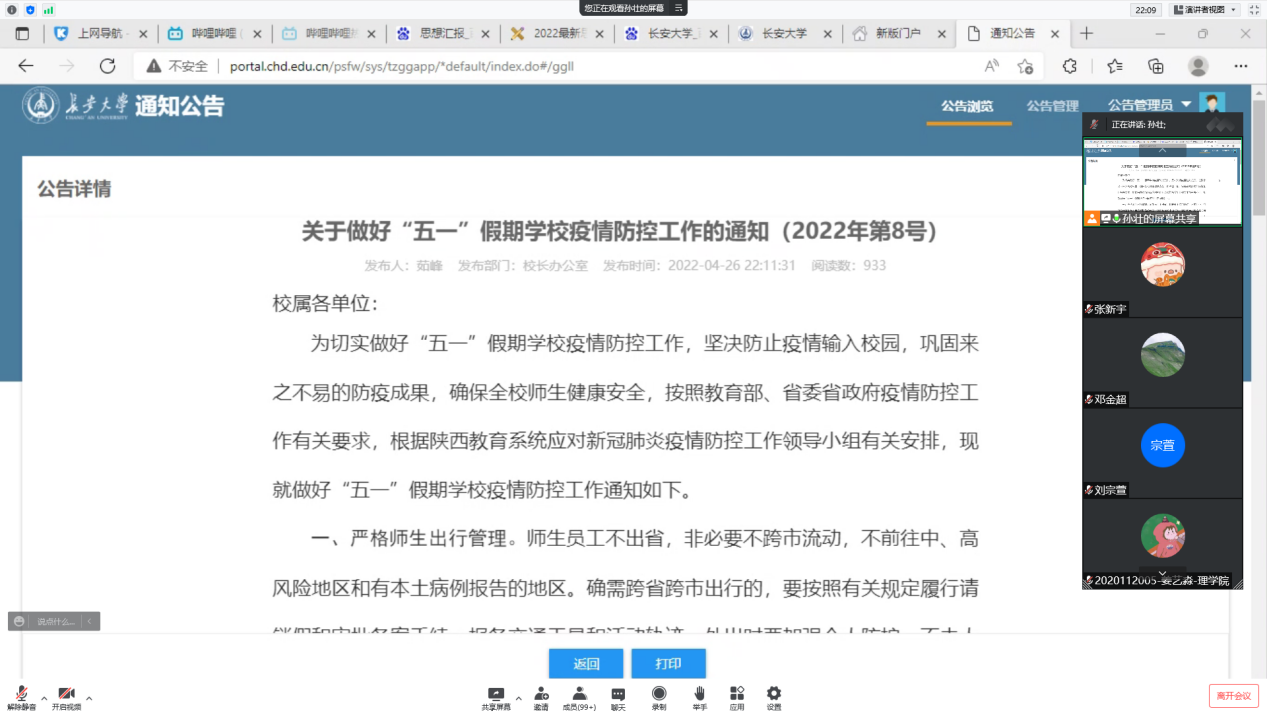Select the 孙壮 screen share thumbnail
The width and height of the screenshot is (1267, 713).
point(1162,182)
